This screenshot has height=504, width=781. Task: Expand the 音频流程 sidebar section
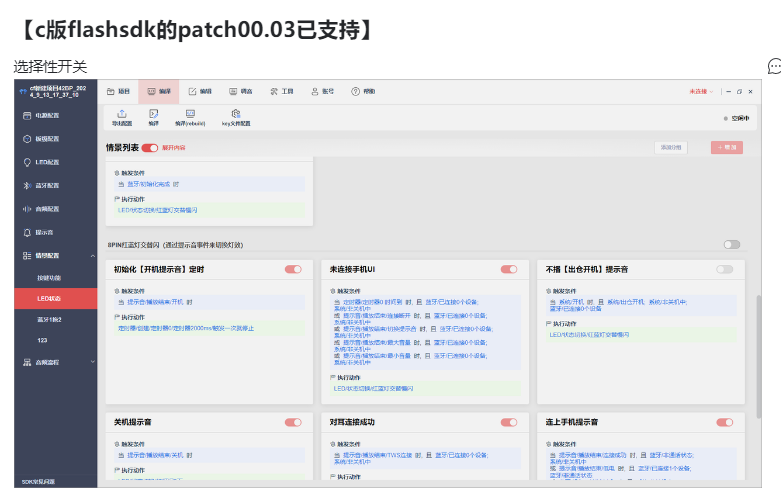click(x=93, y=362)
